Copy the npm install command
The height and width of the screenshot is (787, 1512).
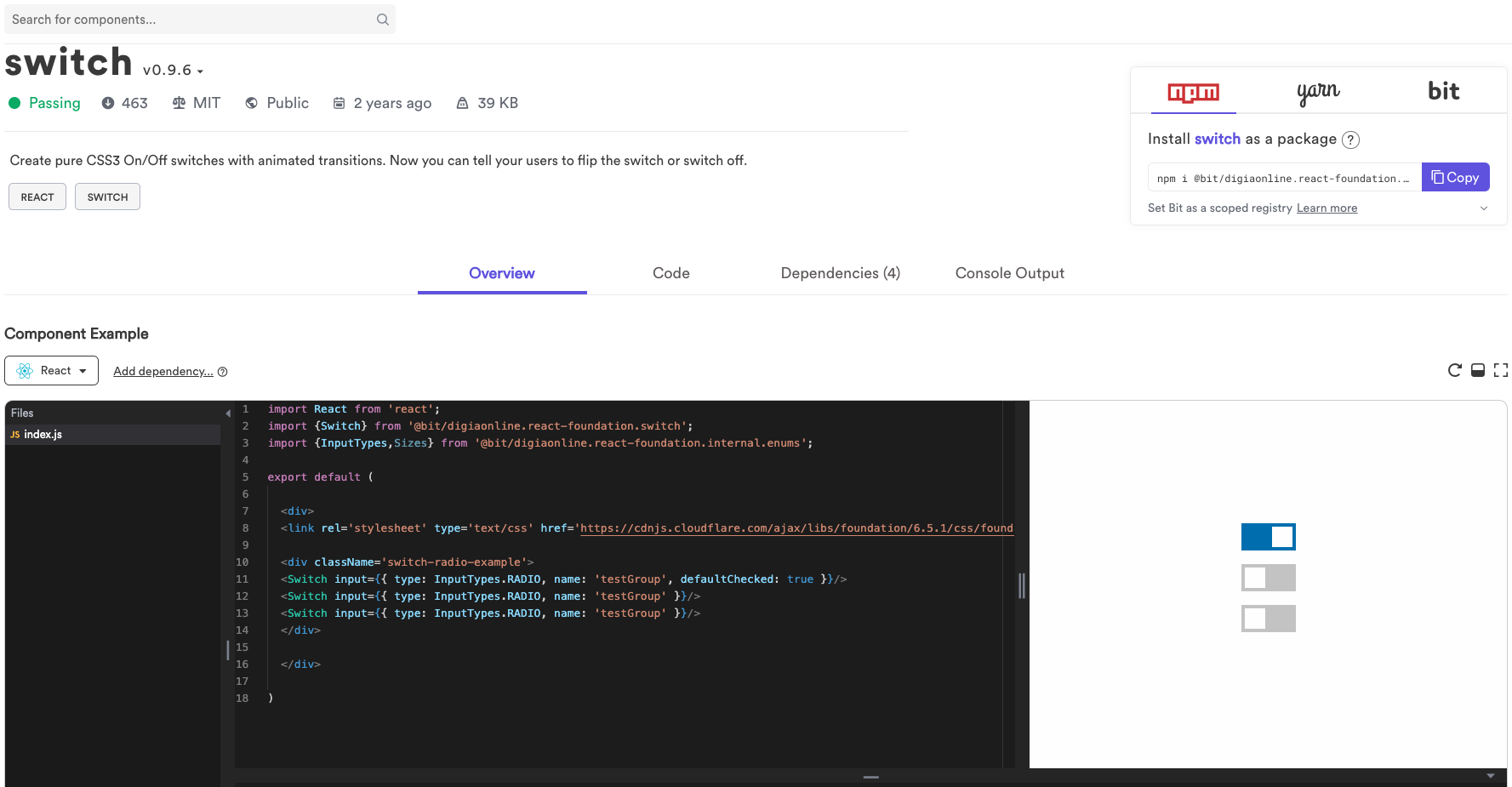click(x=1455, y=177)
